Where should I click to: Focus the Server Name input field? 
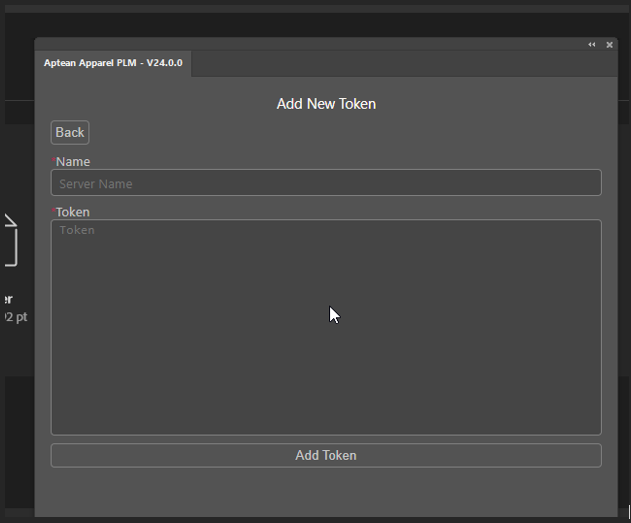pyautogui.click(x=326, y=183)
